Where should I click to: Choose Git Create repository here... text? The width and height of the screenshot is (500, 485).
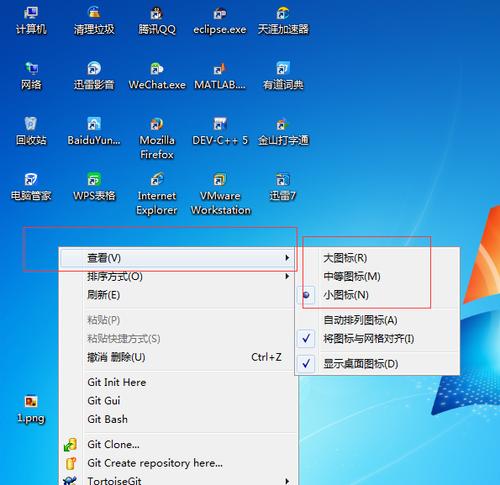pyautogui.click(x=155, y=463)
